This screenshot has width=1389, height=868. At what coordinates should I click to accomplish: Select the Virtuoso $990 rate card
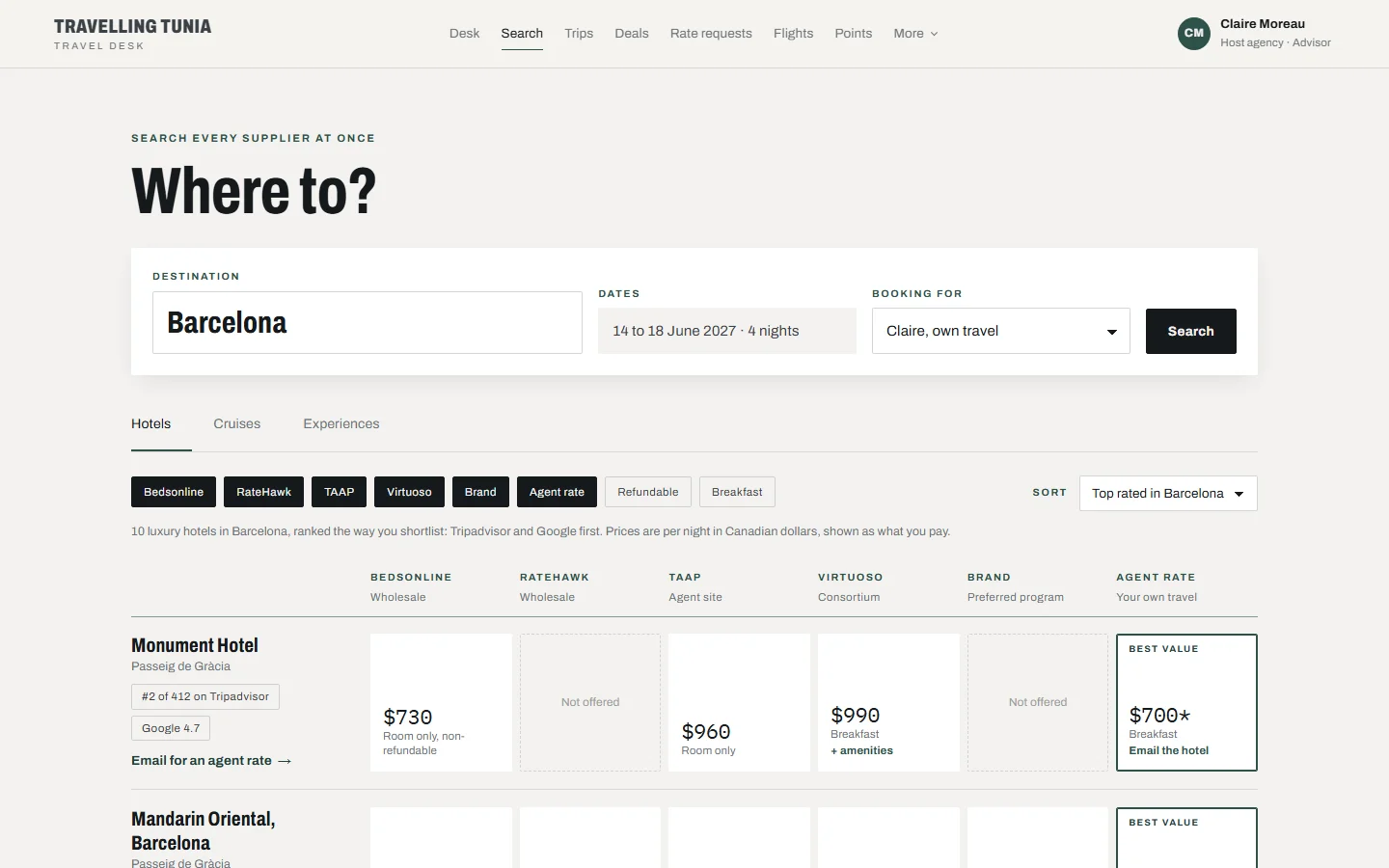coord(888,702)
